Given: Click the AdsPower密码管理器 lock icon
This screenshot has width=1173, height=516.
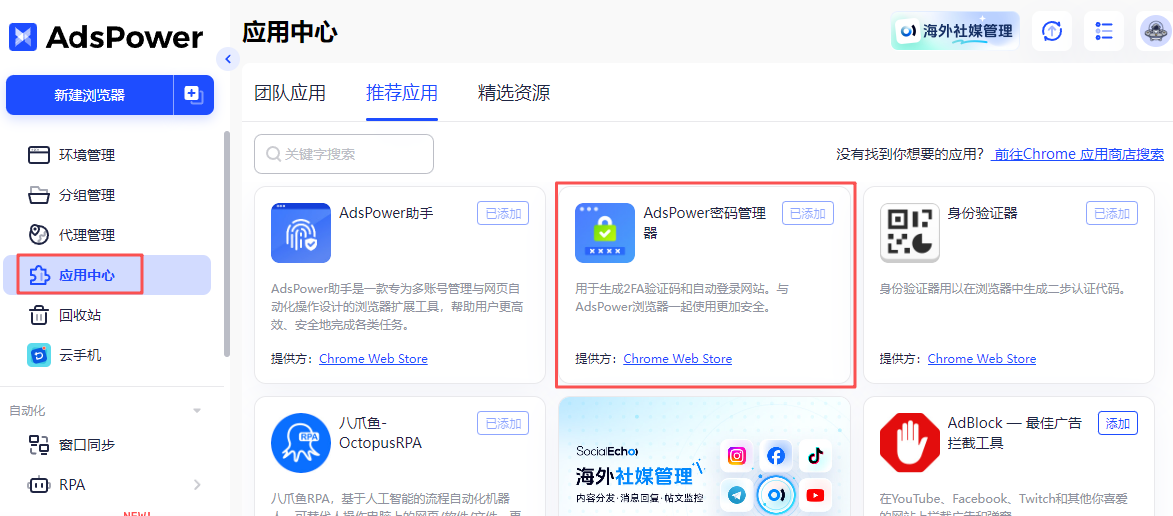Looking at the screenshot, I should tap(604, 233).
